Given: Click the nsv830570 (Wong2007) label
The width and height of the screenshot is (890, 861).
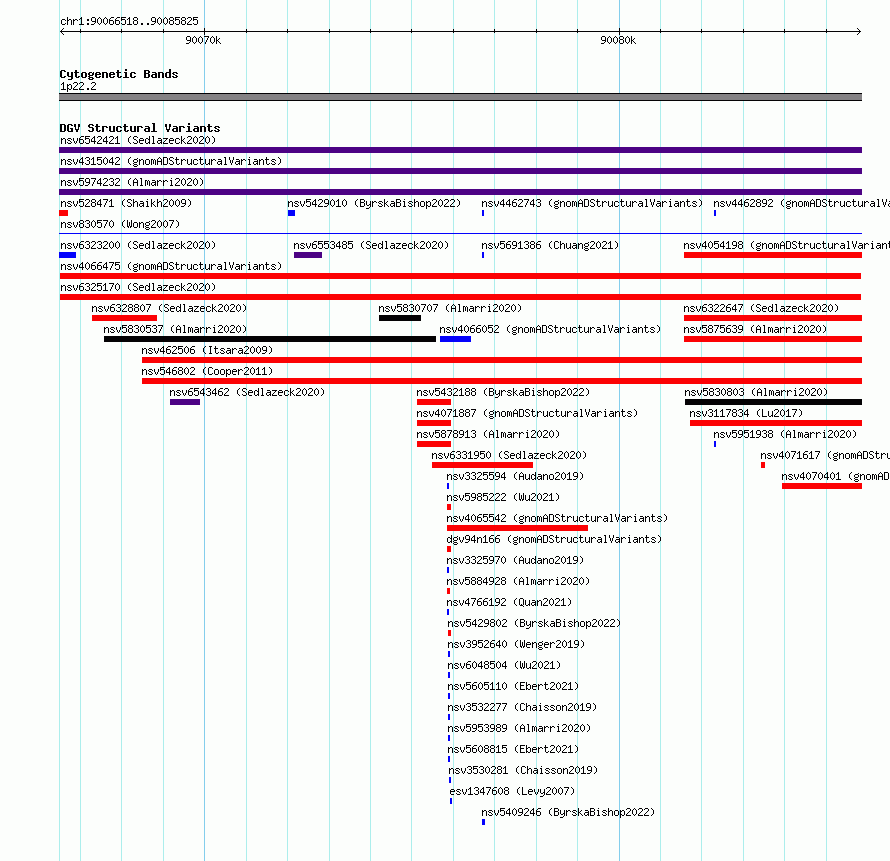Looking at the screenshot, I should (x=120, y=224).
